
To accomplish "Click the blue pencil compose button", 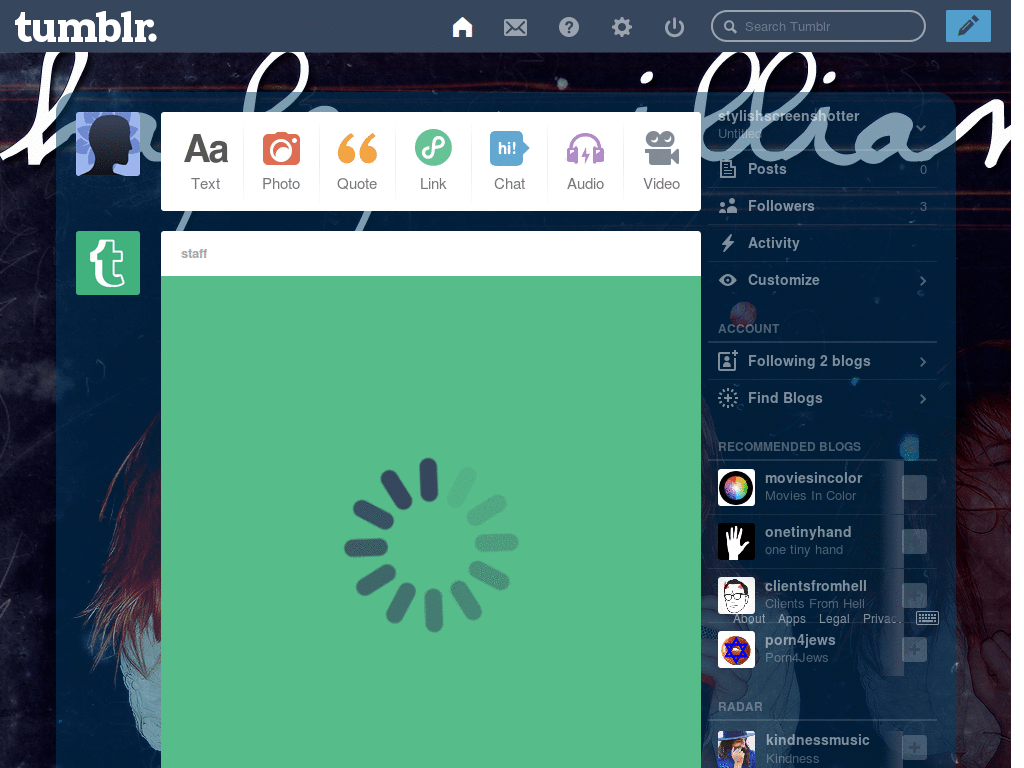I will click(x=968, y=26).
